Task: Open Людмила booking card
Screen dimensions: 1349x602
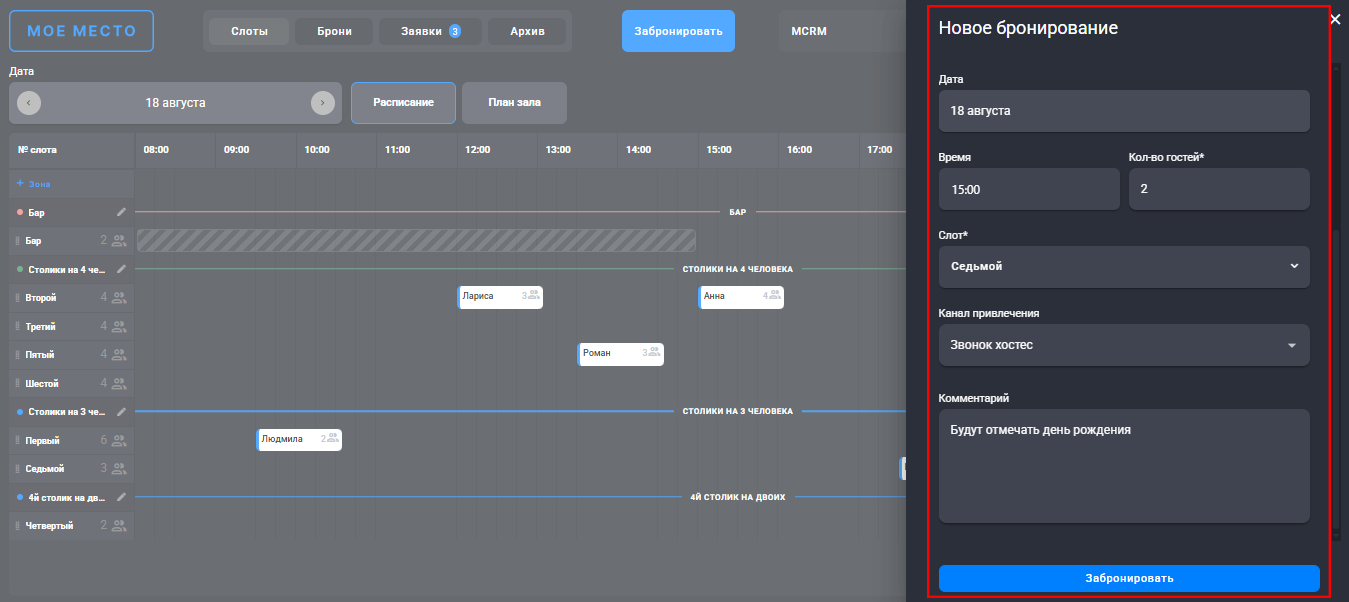Action: click(299, 440)
